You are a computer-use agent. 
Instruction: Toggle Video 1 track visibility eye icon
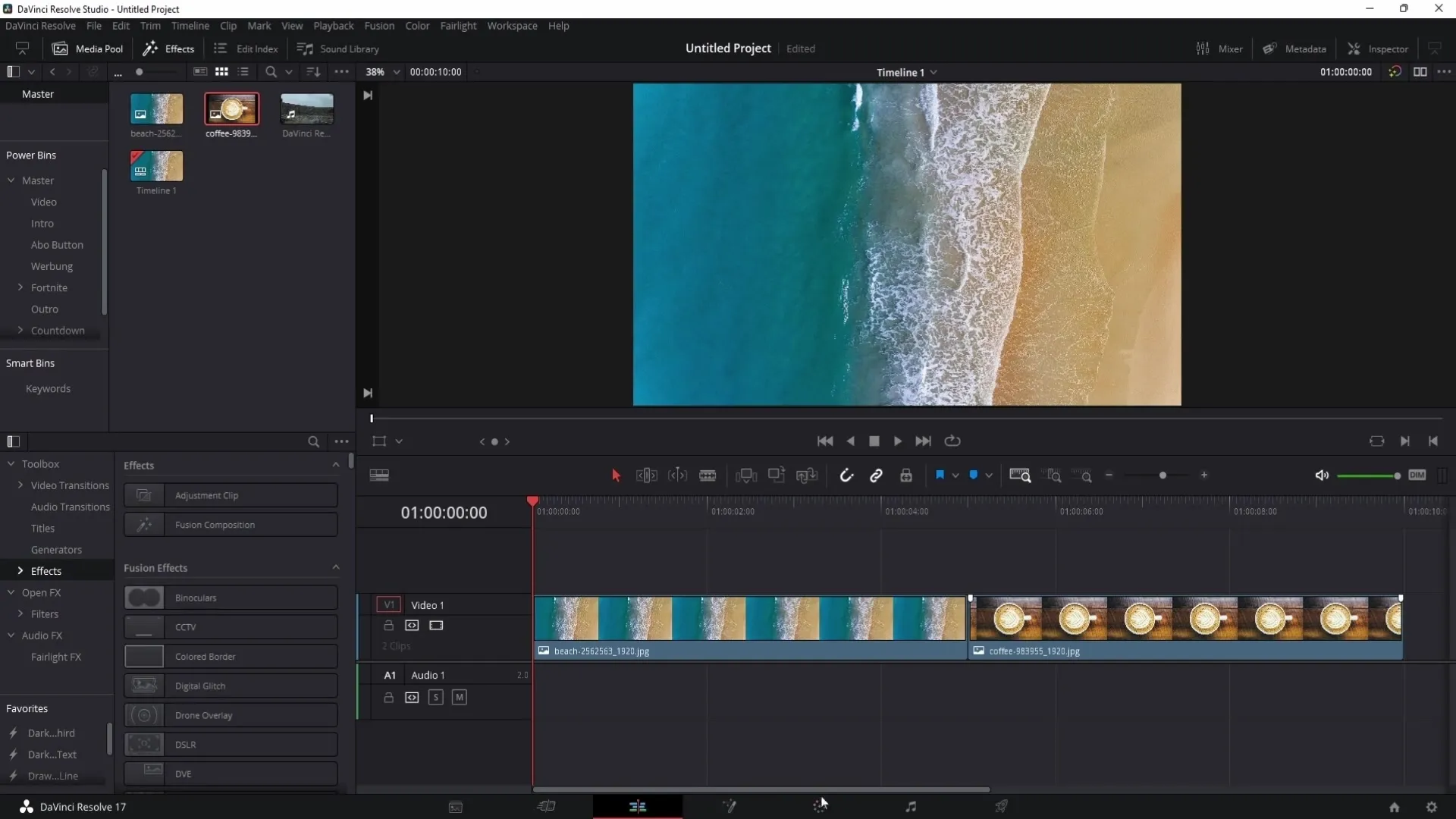point(435,625)
